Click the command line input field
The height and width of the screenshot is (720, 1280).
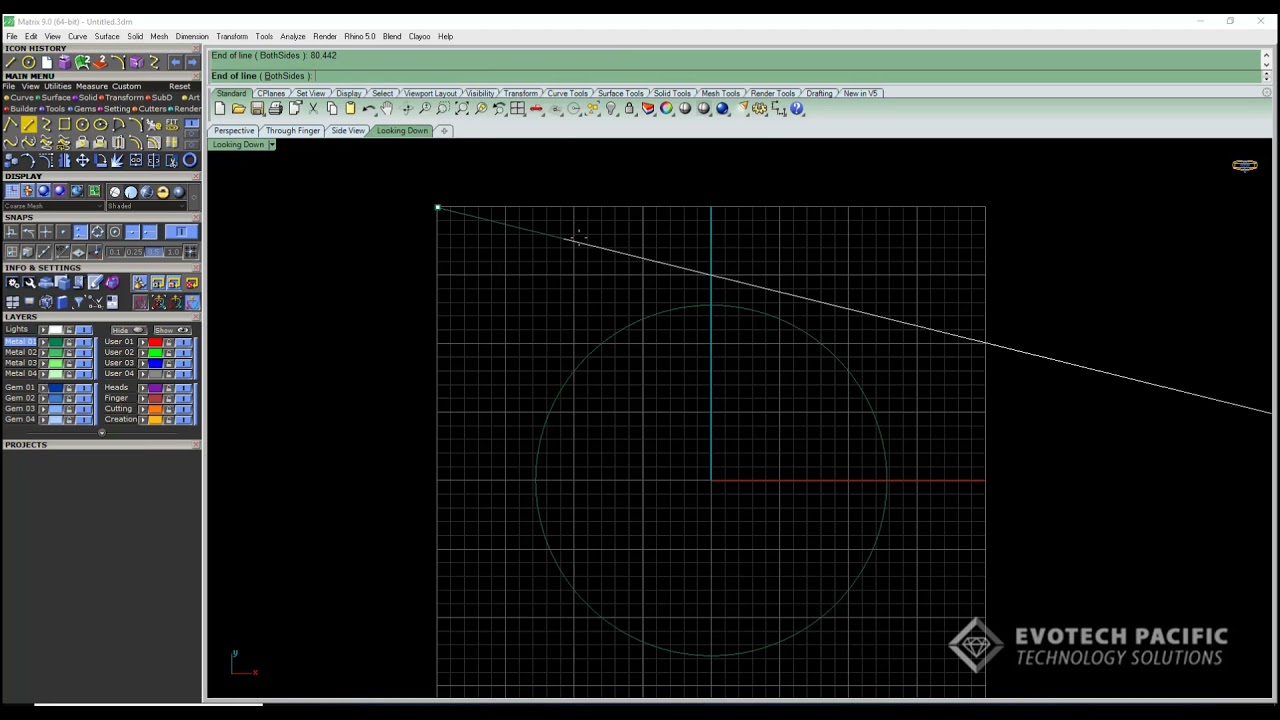point(735,76)
